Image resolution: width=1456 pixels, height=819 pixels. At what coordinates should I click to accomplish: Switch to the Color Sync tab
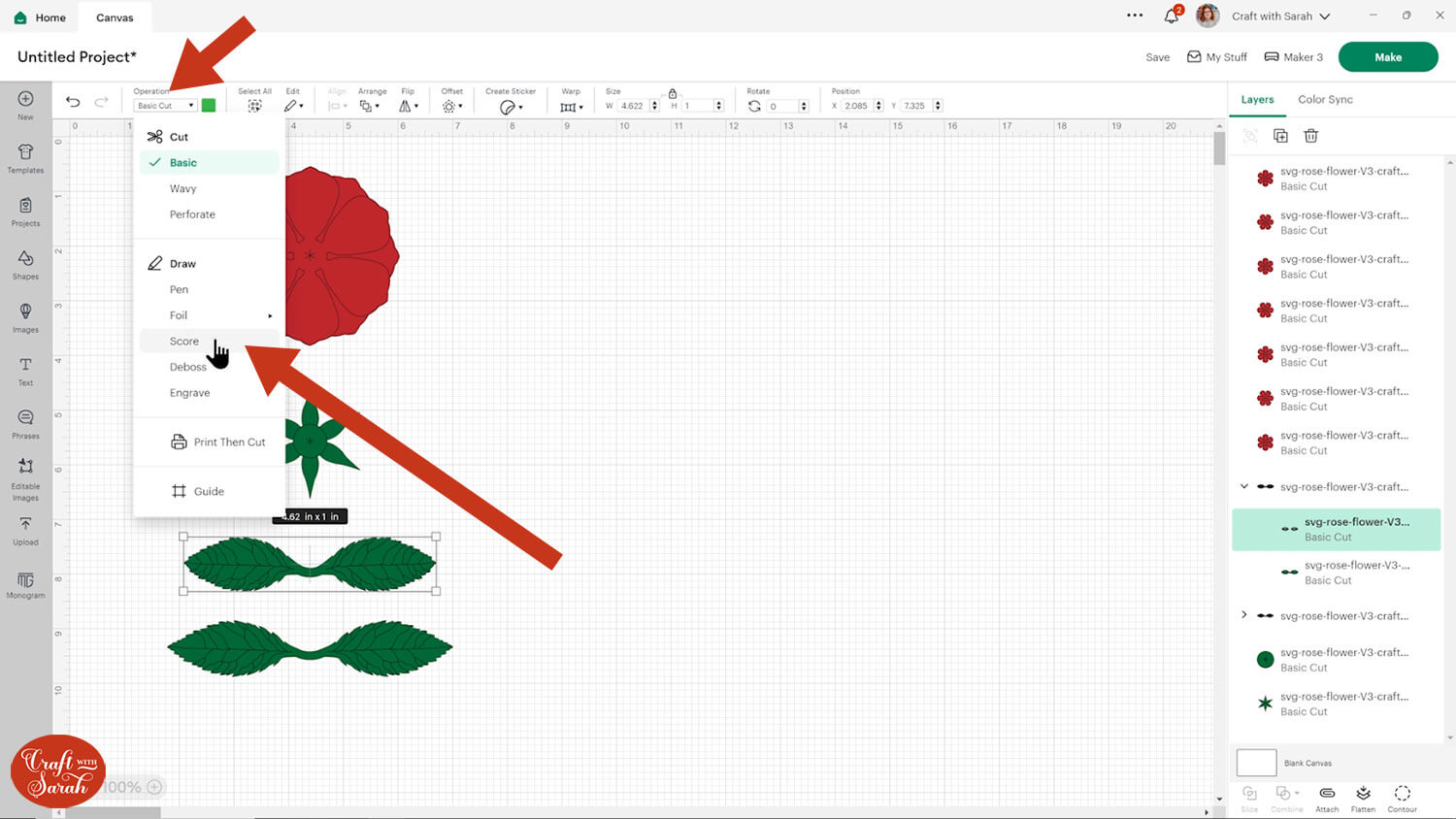1325,99
